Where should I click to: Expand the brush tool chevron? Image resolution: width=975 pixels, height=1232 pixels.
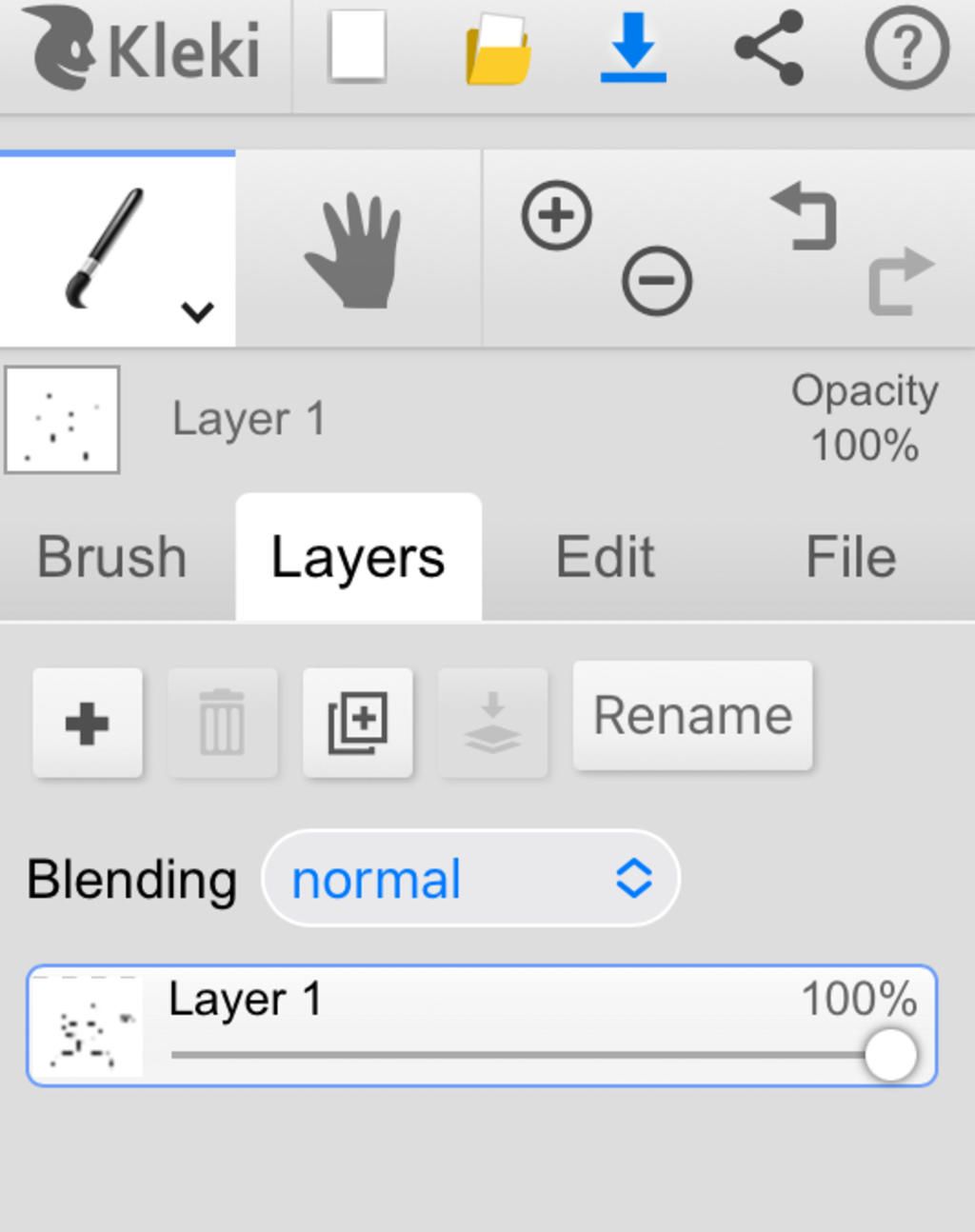(197, 311)
